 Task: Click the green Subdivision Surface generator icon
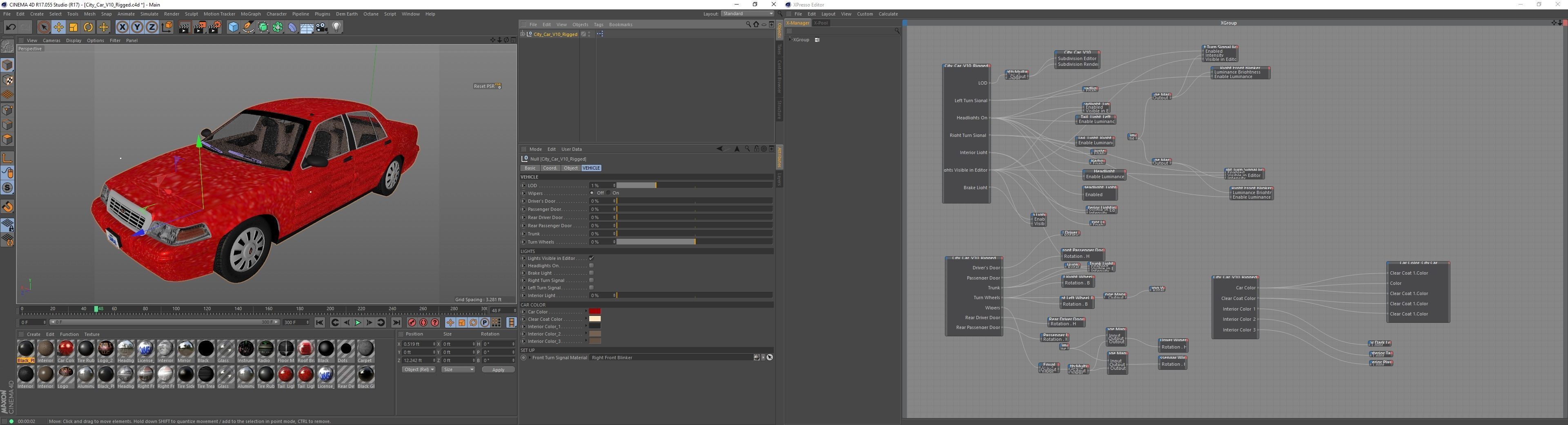pos(263,27)
